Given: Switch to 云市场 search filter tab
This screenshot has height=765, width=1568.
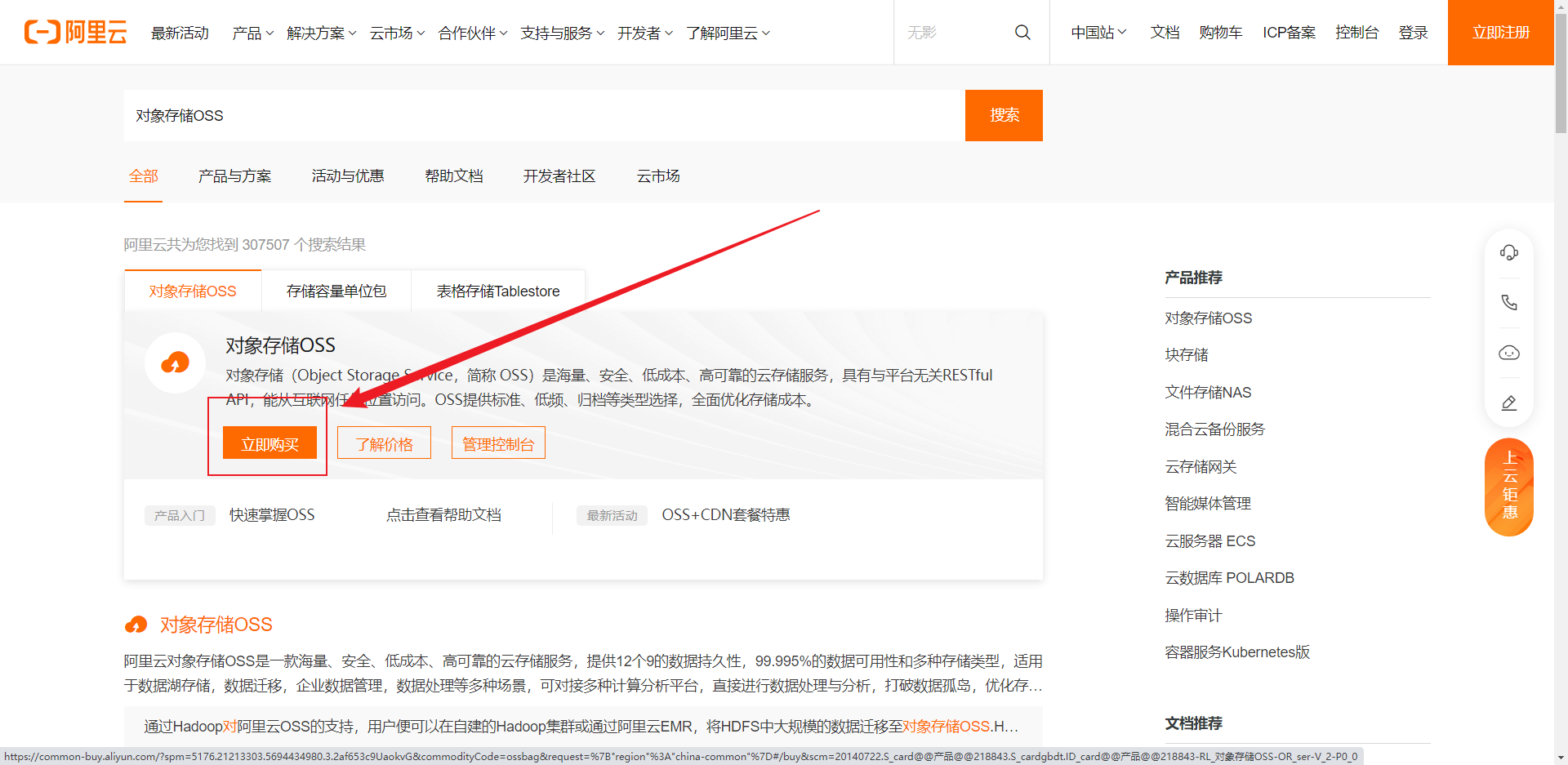Looking at the screenshot, I should point(658,176).
